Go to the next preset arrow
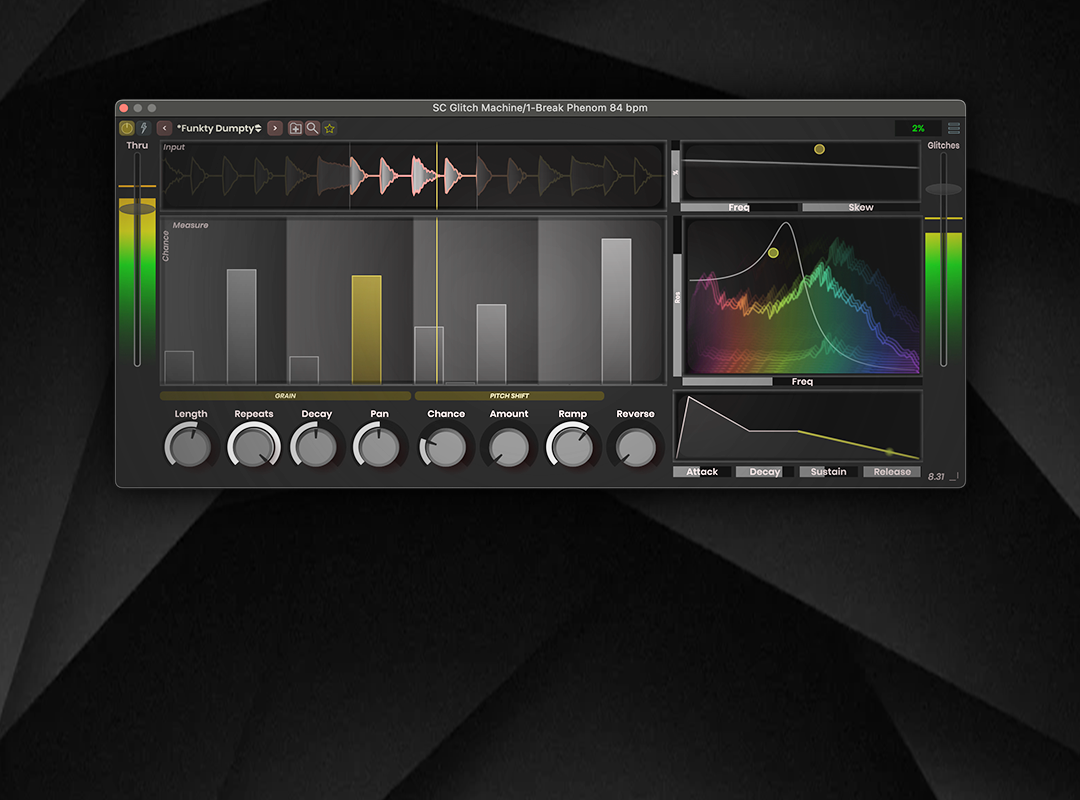Screen dimensions: 1080x800 275,128
